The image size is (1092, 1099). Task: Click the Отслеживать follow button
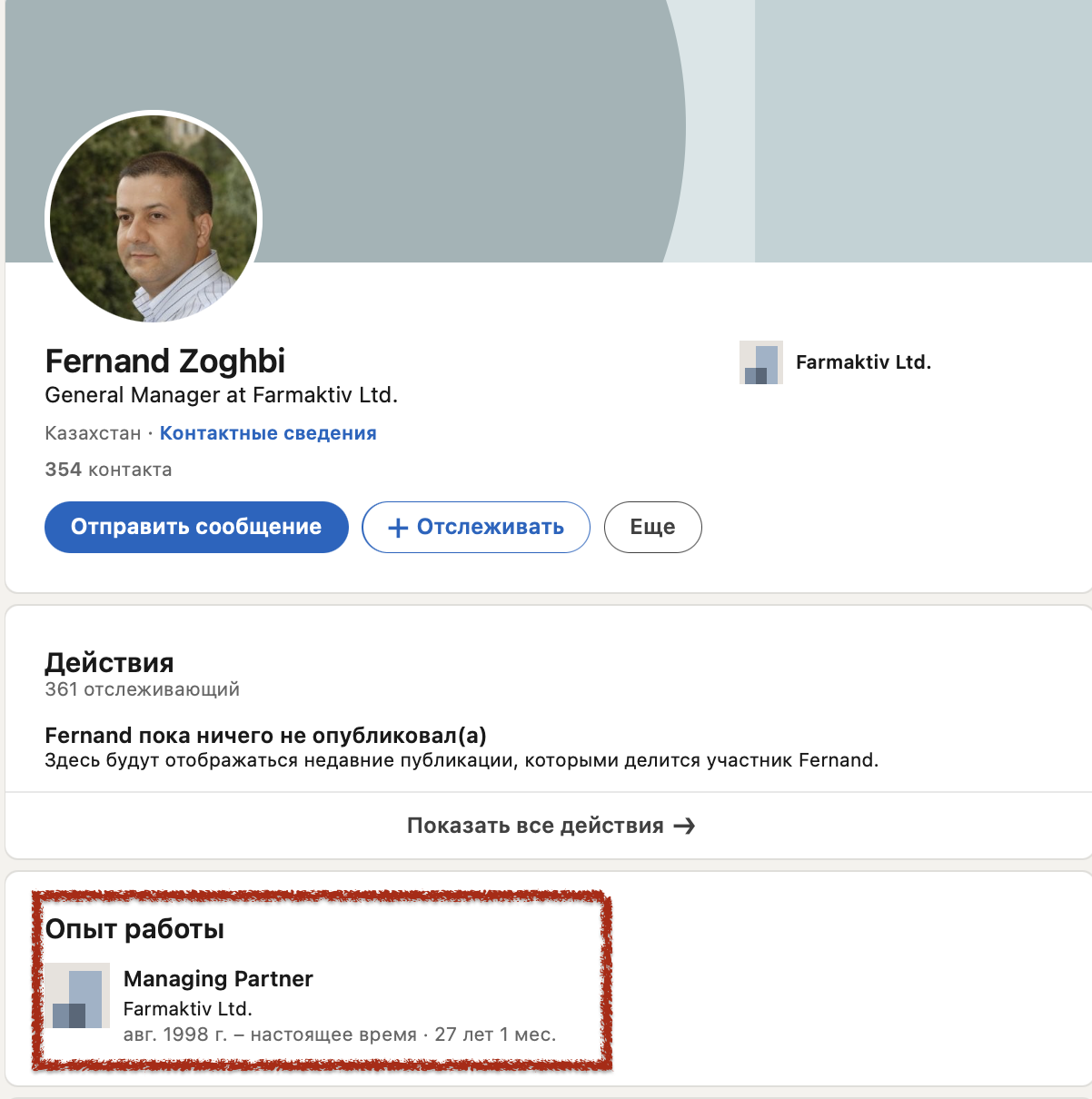(x=476, y=527)
